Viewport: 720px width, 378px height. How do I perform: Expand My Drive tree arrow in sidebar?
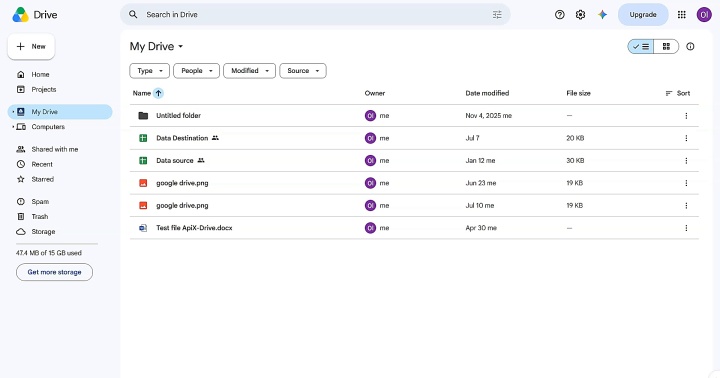pos(13,112)
